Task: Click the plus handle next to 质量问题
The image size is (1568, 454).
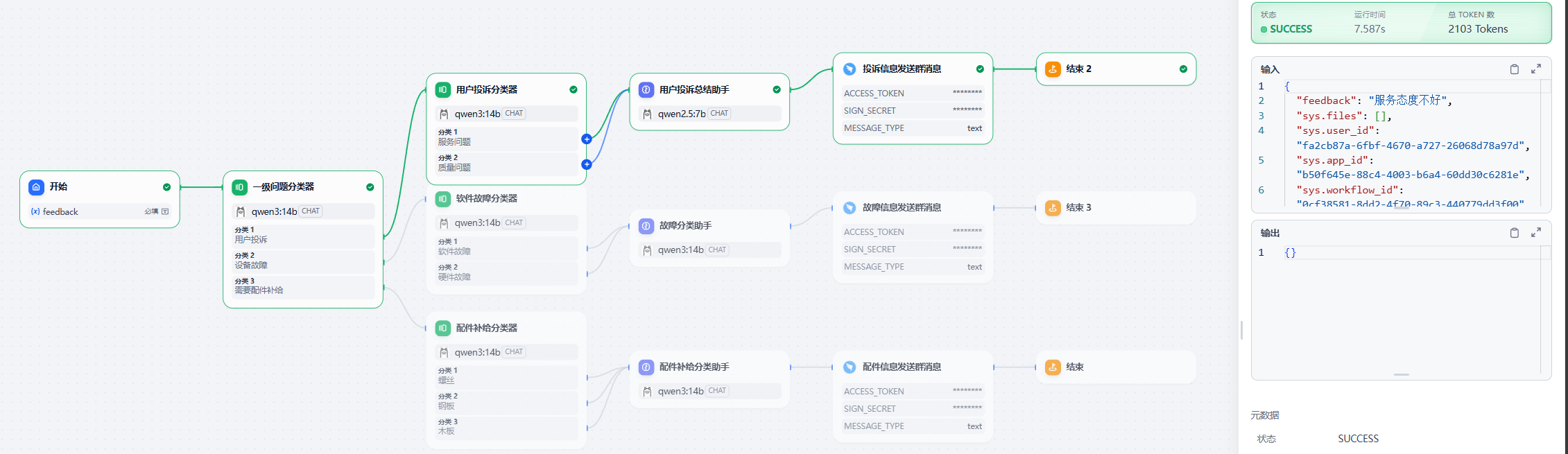Action: point(587,165)
